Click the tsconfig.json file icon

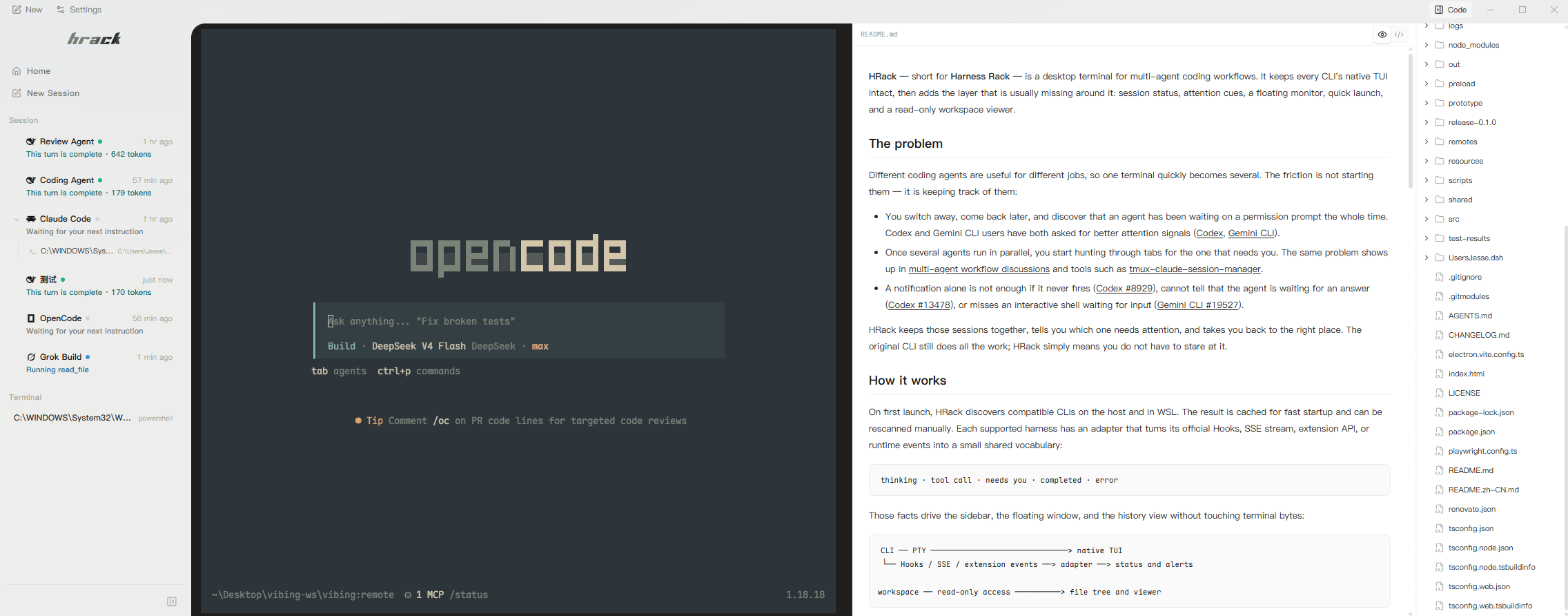[1440, 528]
